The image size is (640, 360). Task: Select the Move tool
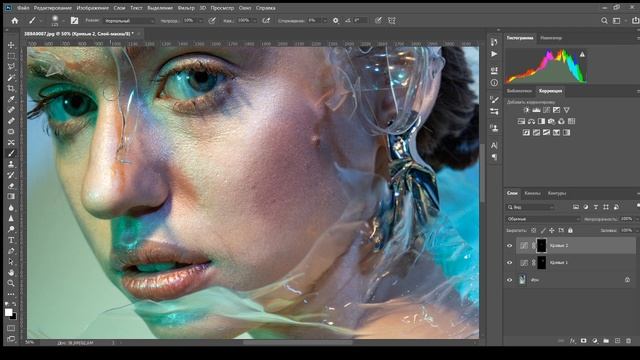11,45
